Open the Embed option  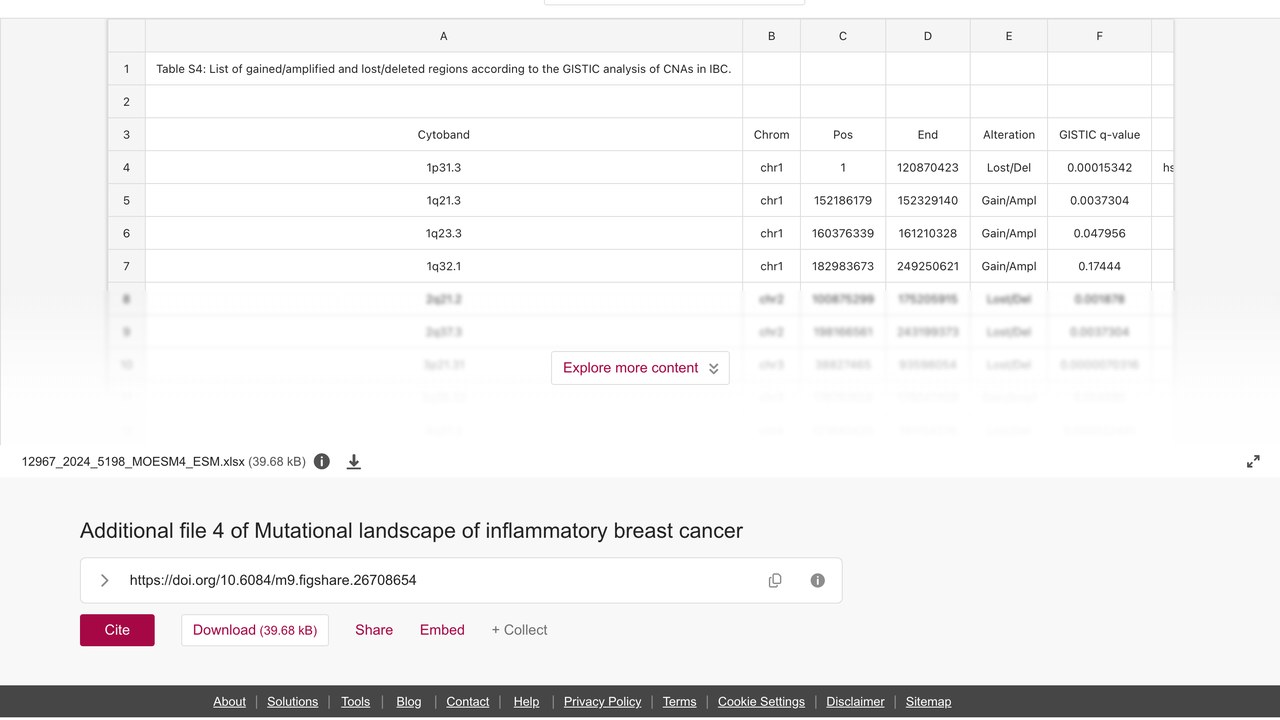coord(442,630)
